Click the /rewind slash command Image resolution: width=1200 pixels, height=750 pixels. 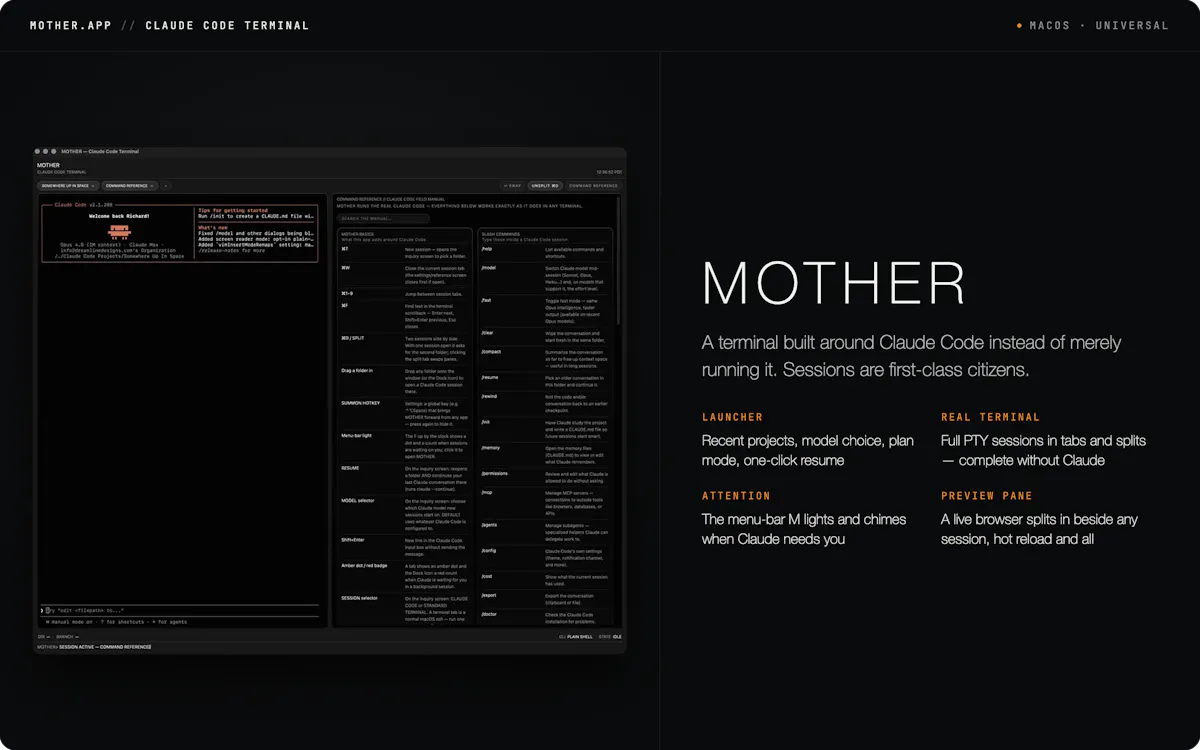pyautogui.click(x=546, y=403)
